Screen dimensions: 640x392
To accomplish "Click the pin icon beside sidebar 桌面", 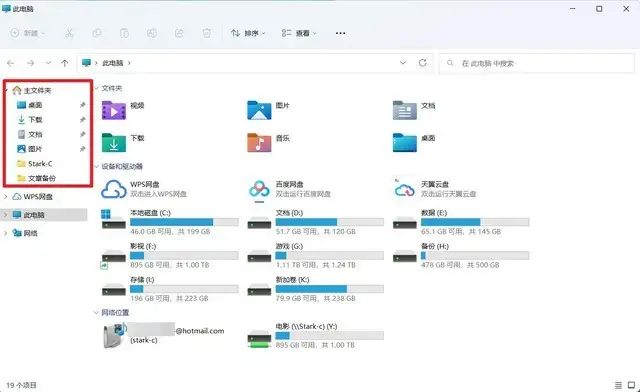I will coord(82,105).
